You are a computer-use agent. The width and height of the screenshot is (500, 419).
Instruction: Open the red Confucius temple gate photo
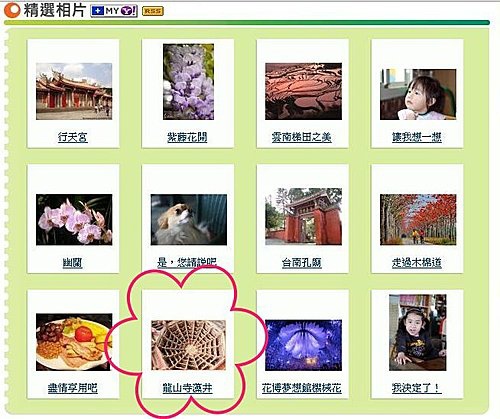pyautogui.click(x=303, y=217)
